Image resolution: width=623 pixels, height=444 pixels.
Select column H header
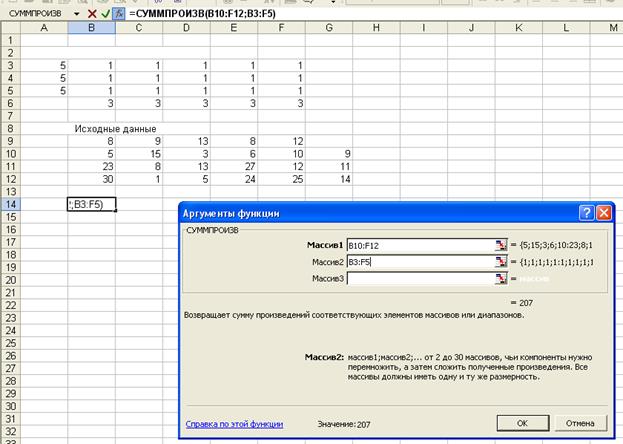click(x=376, y=28)
